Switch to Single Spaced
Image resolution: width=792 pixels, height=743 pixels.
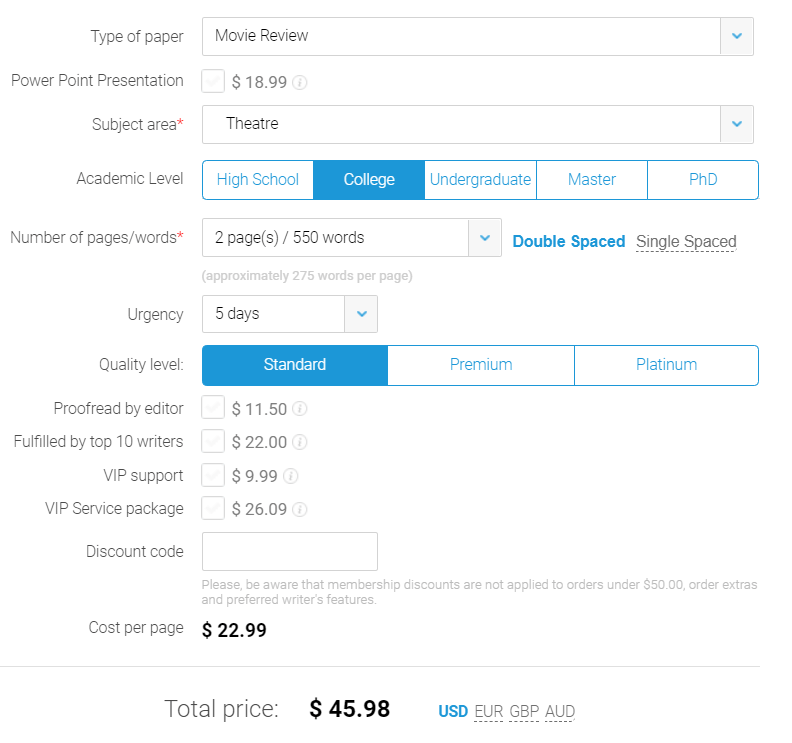[686, 241]
